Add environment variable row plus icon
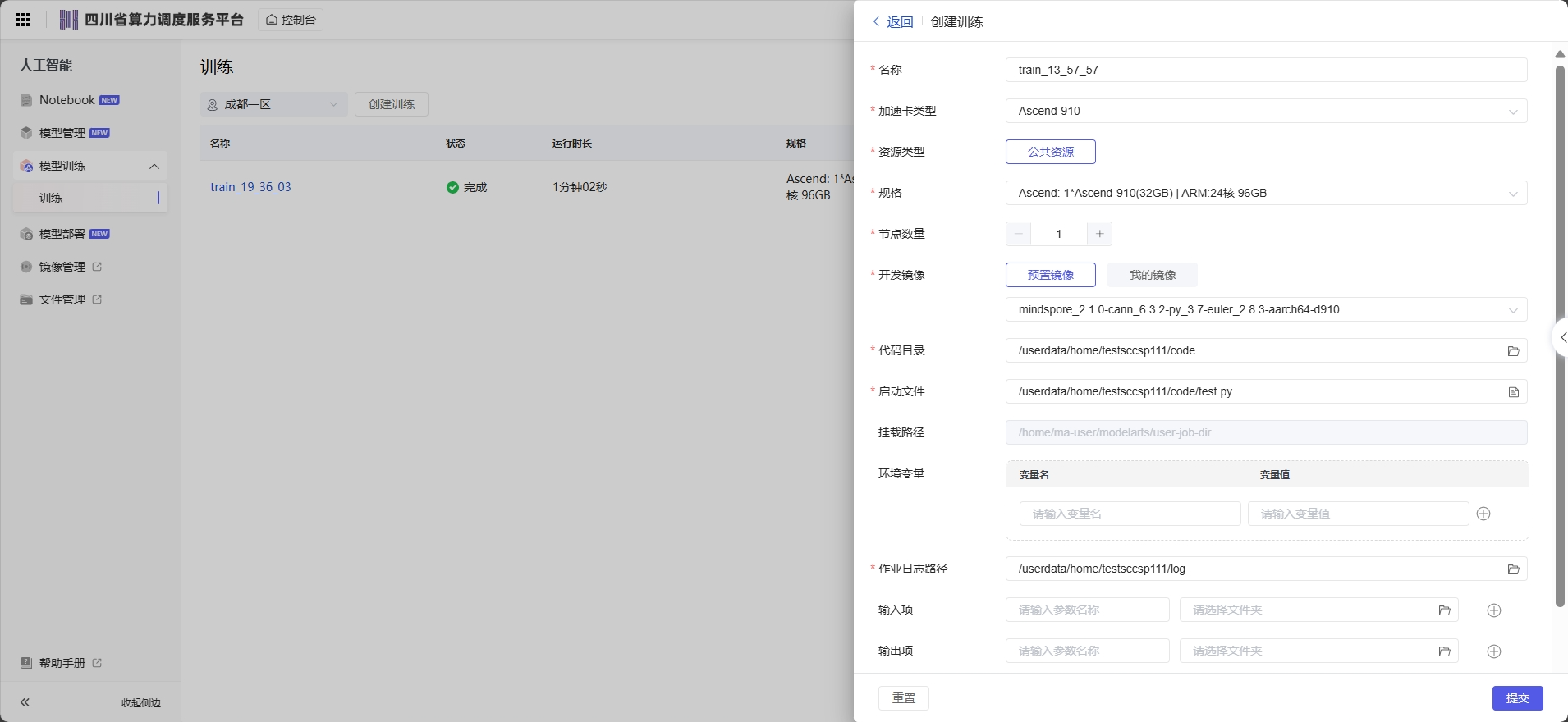This screenshot has height=722, width=1568. [x=1483, y=514]
